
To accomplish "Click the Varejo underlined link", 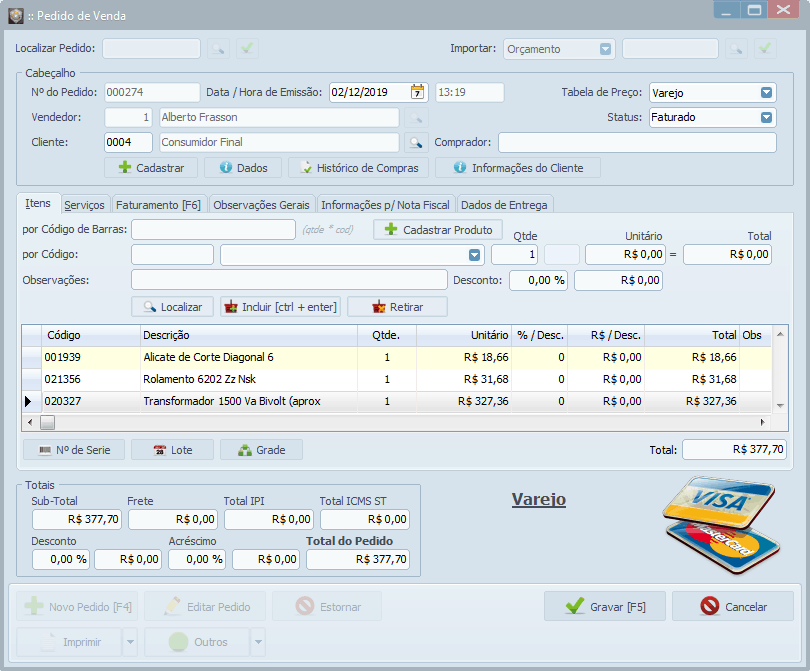I will click(539, 500).
